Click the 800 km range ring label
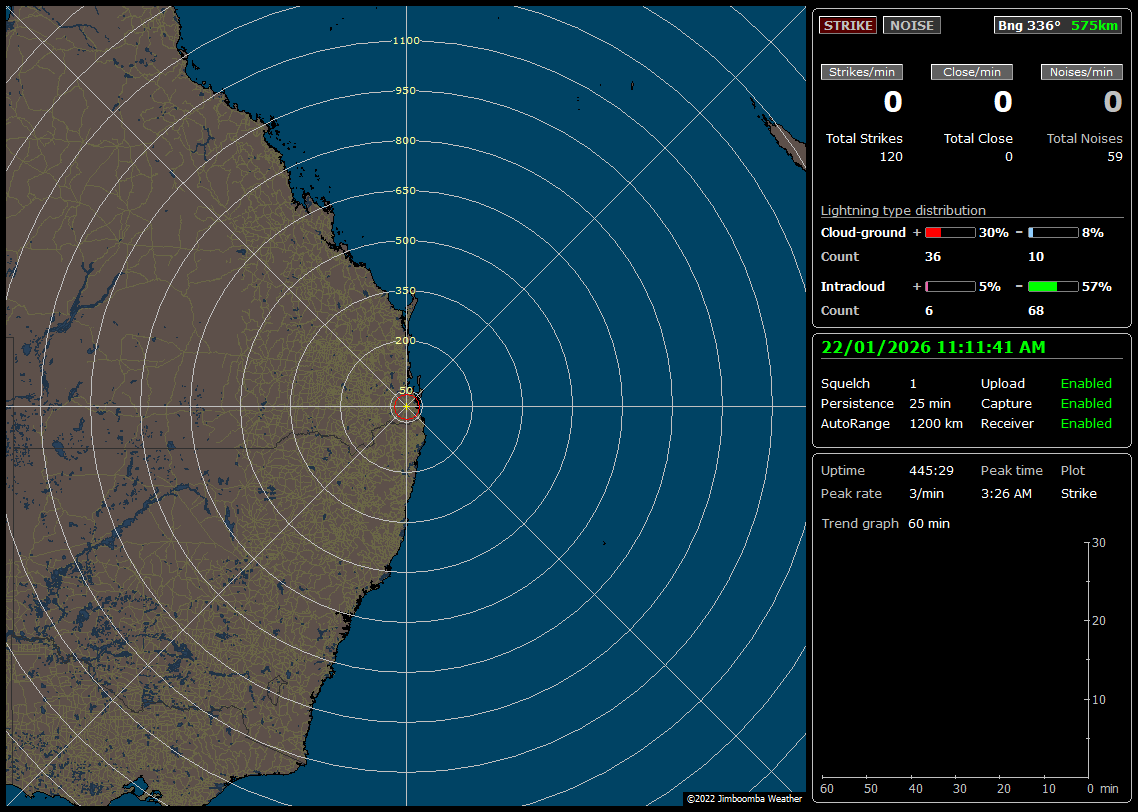 click(406, 141)
